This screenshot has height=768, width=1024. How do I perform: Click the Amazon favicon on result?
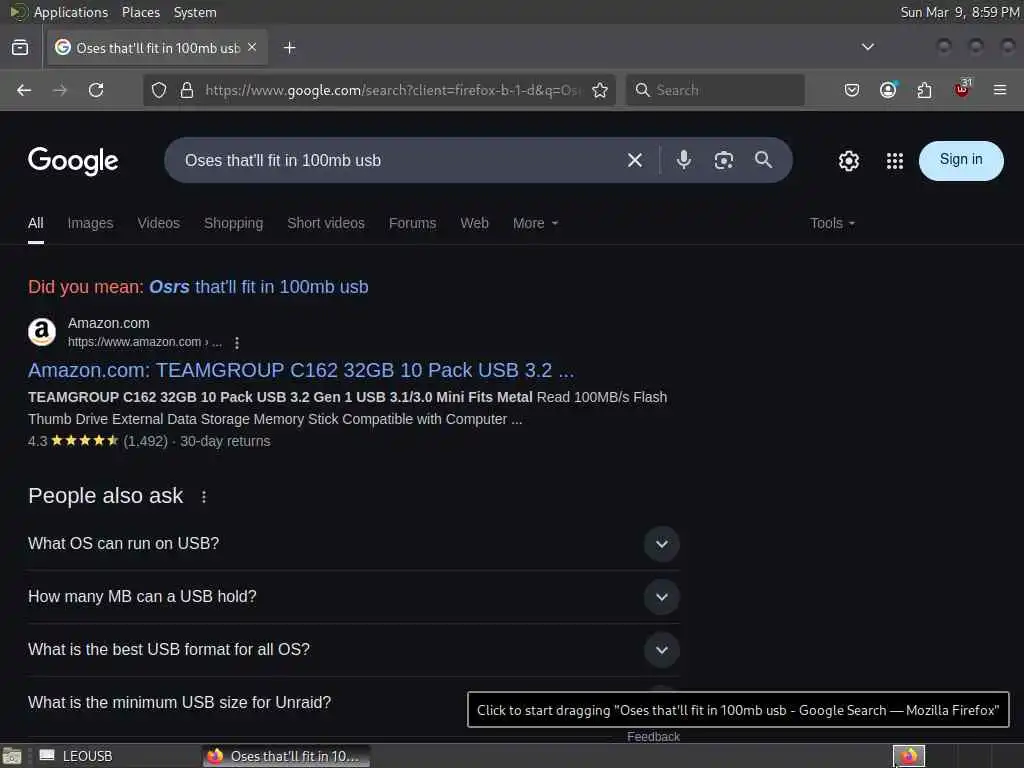point(42,332)
